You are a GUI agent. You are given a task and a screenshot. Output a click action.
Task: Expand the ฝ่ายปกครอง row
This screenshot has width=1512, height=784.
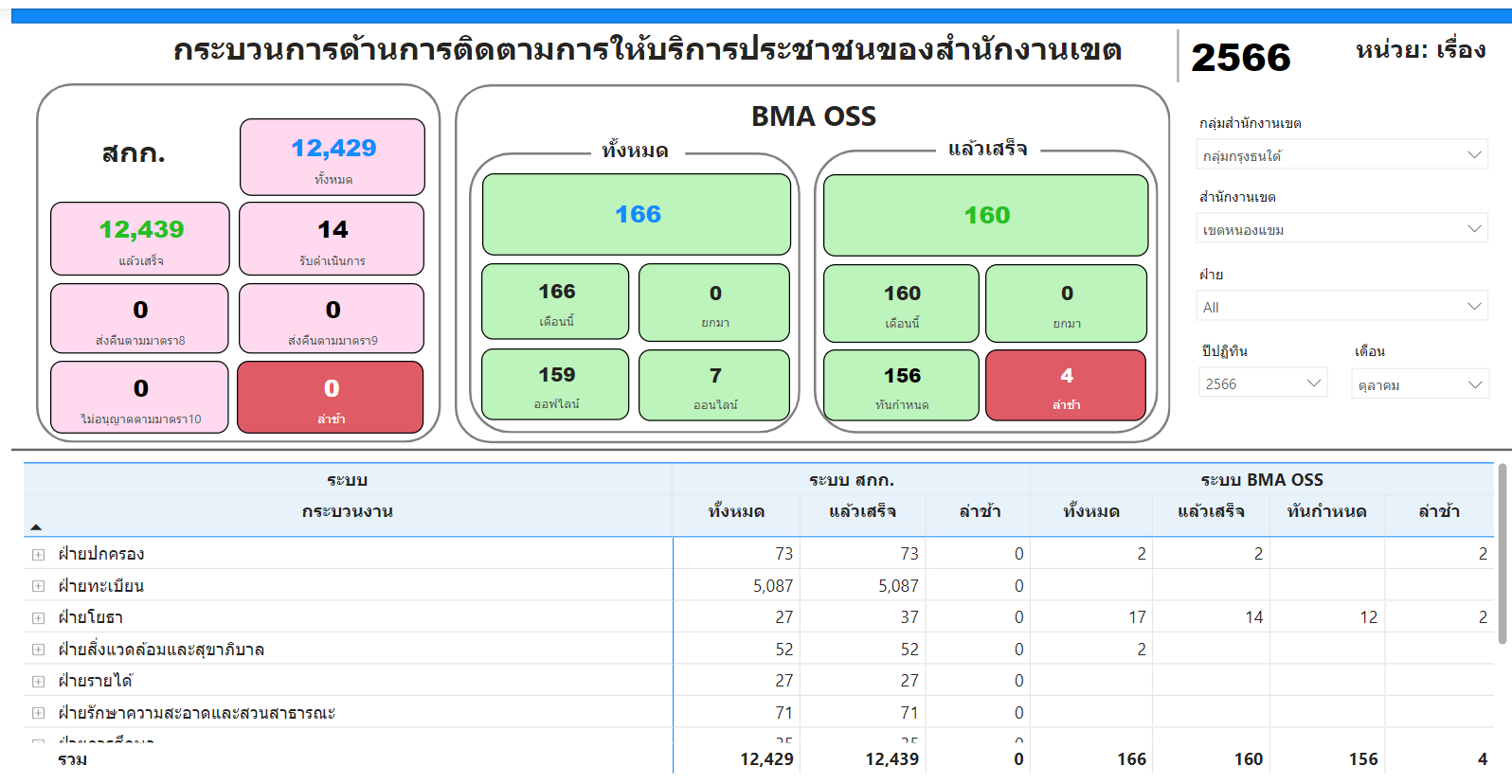coord(38,555)
